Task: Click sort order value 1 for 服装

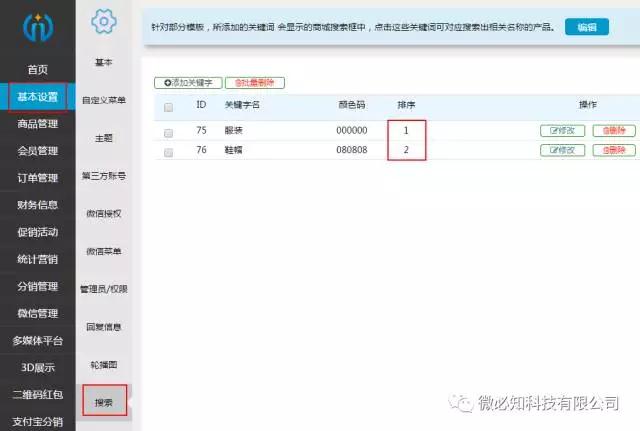Action: (406, 131)
